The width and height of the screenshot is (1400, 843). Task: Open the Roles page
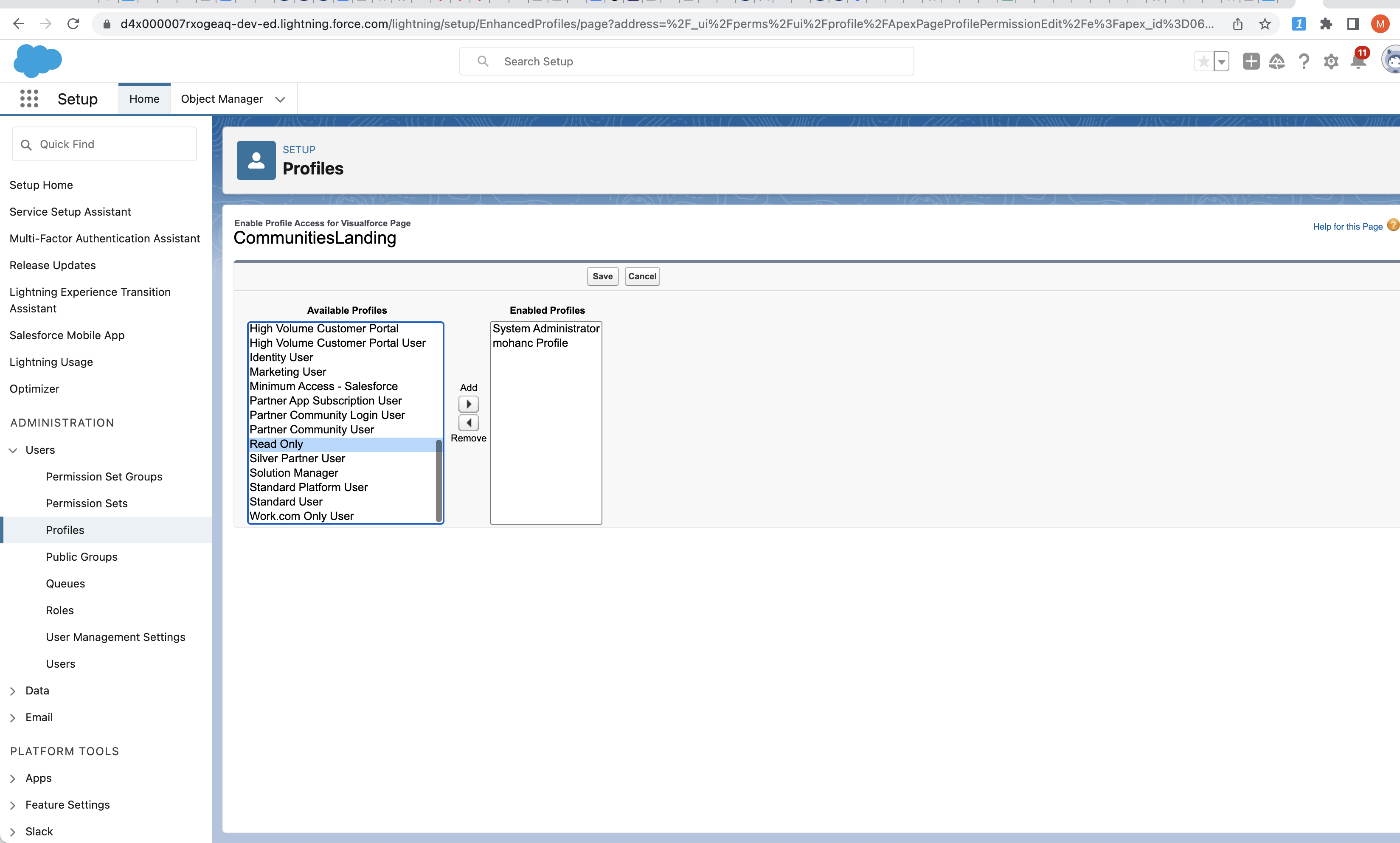[x=59, y=610]
